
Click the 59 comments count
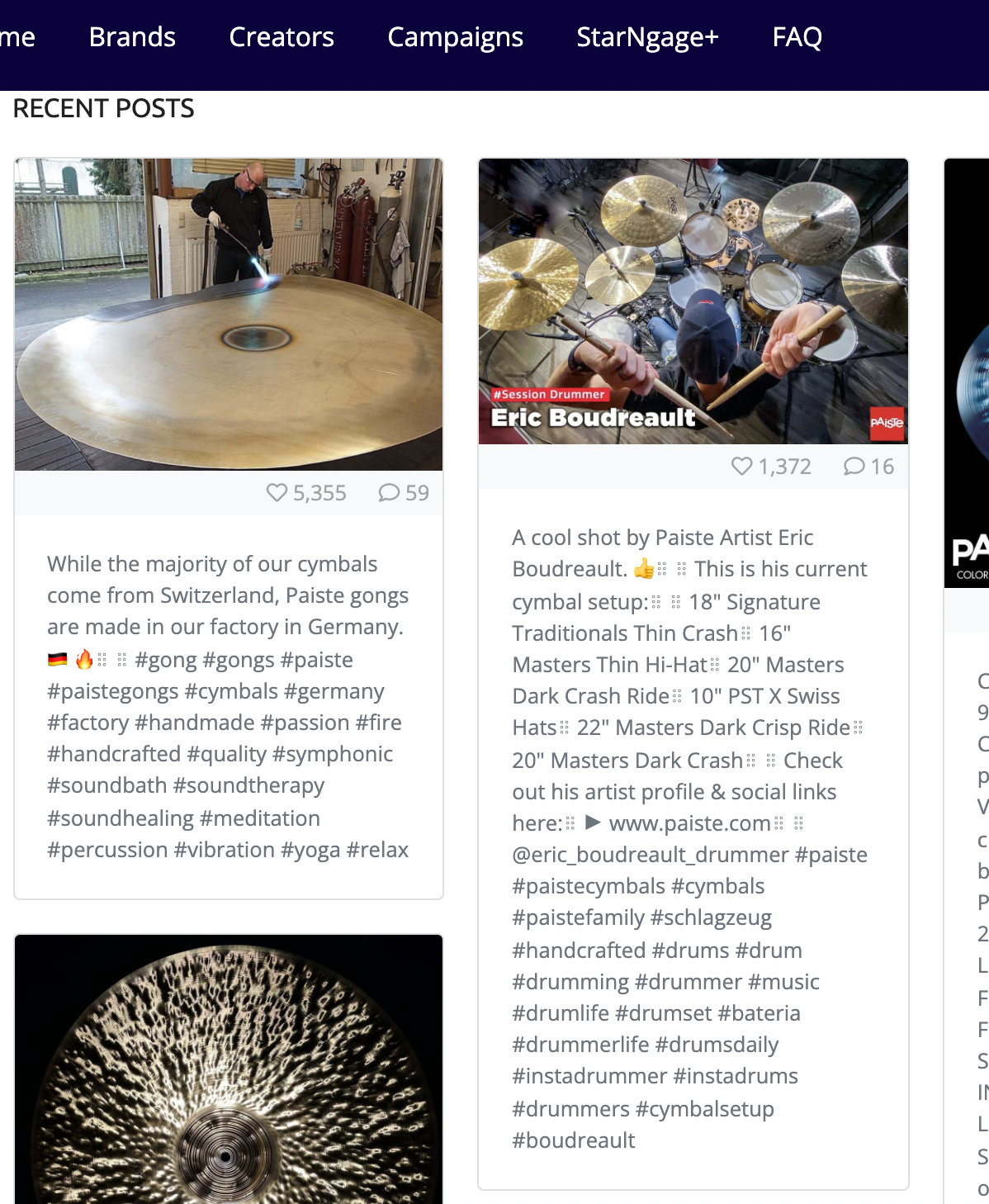(x=417, y=493)
